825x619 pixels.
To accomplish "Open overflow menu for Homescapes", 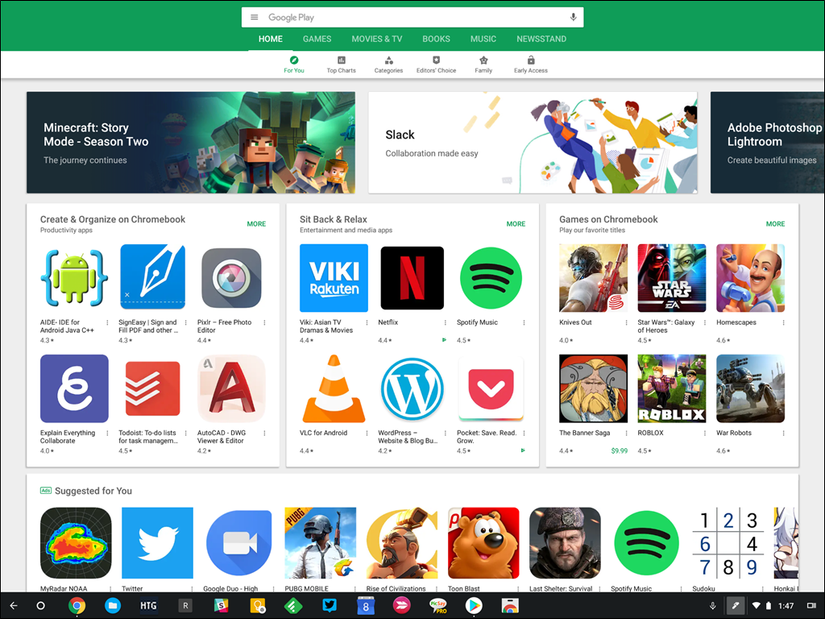I will pos(783,323).
